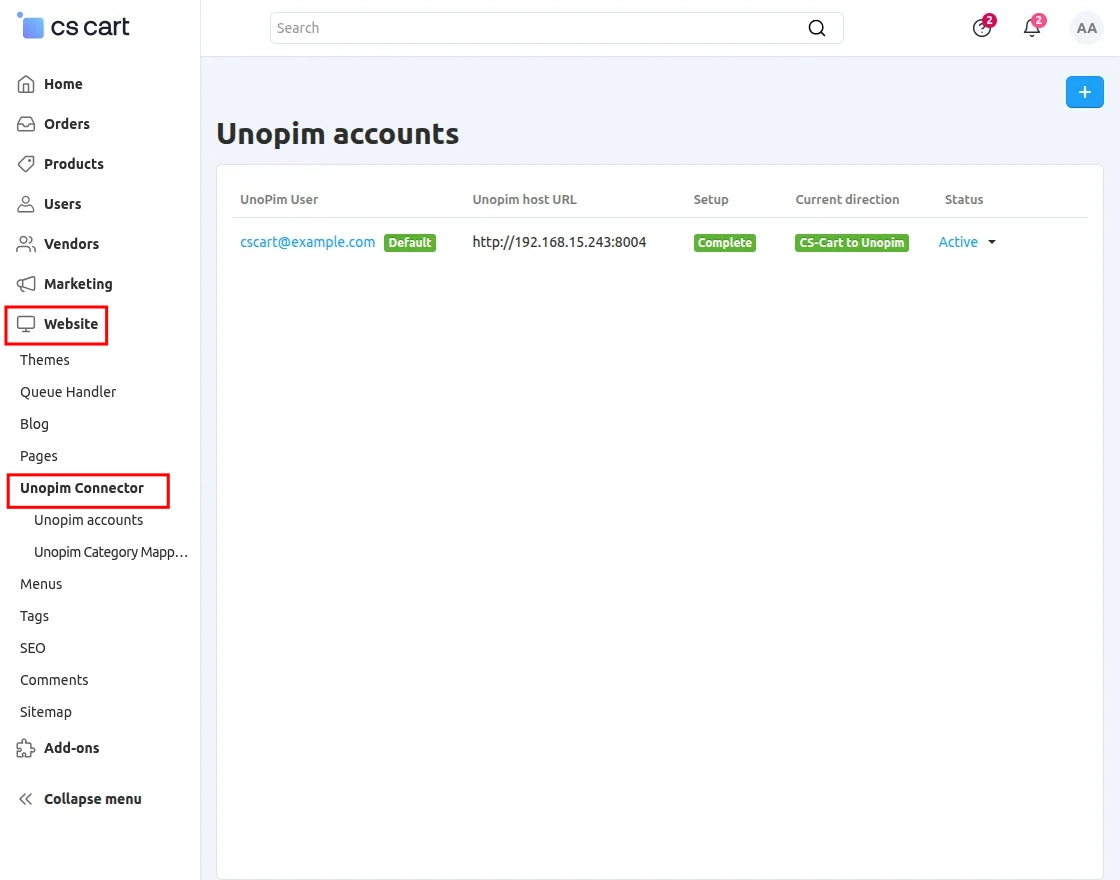Open the Products menu
This screenshot has height=880, width=1120.
(74, 164)
